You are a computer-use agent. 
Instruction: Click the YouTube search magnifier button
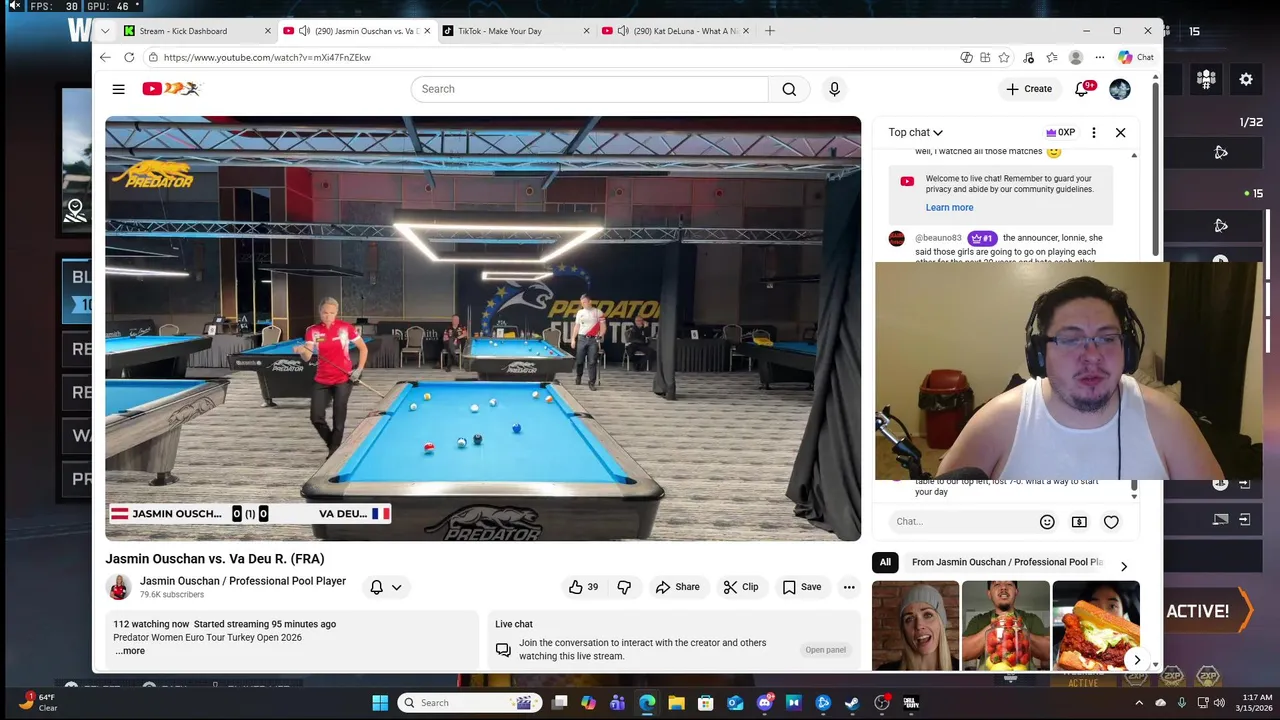click(x=789, y=89)
